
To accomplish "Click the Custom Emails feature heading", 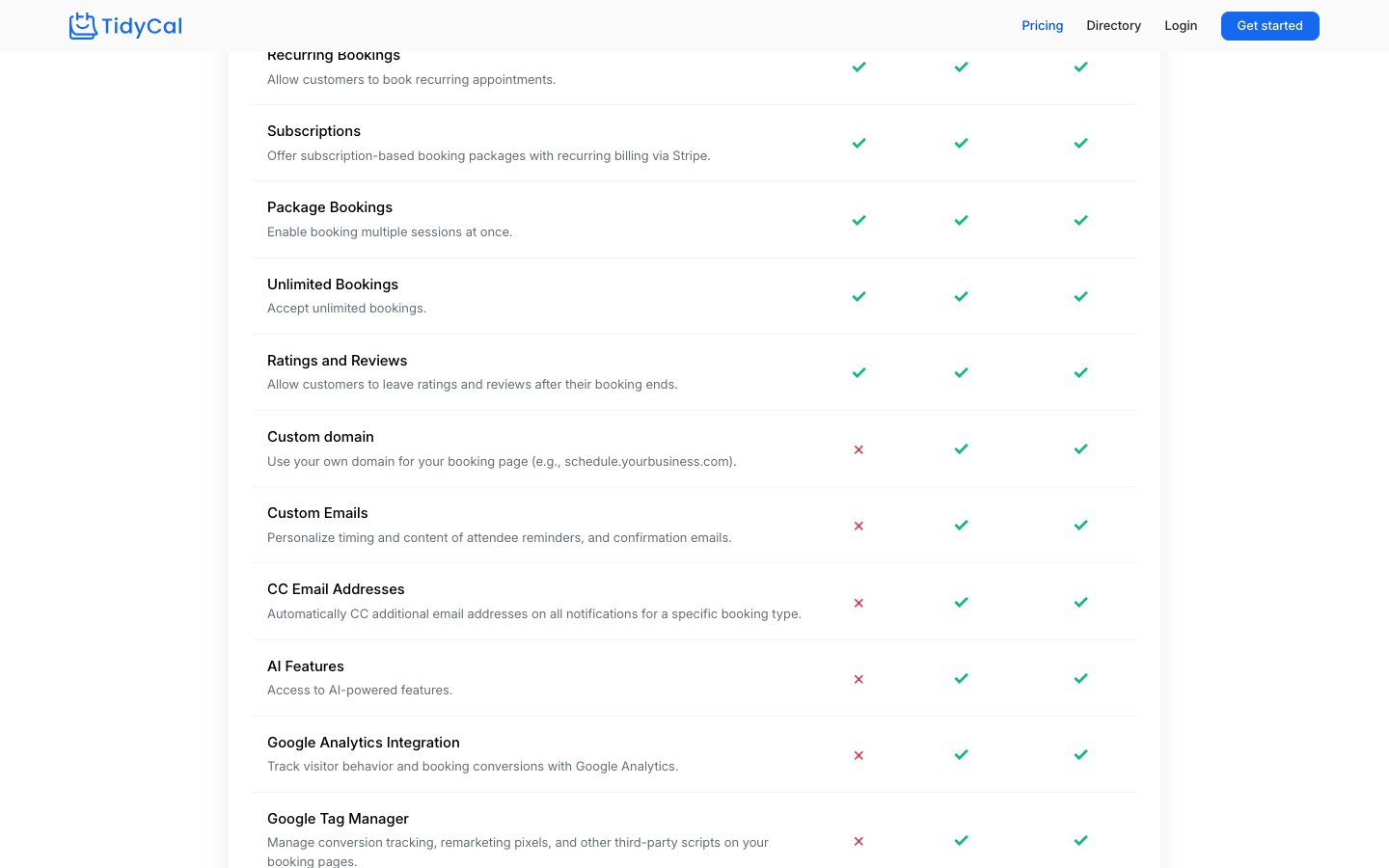I will pyautogui.click(x=317, y=513).
